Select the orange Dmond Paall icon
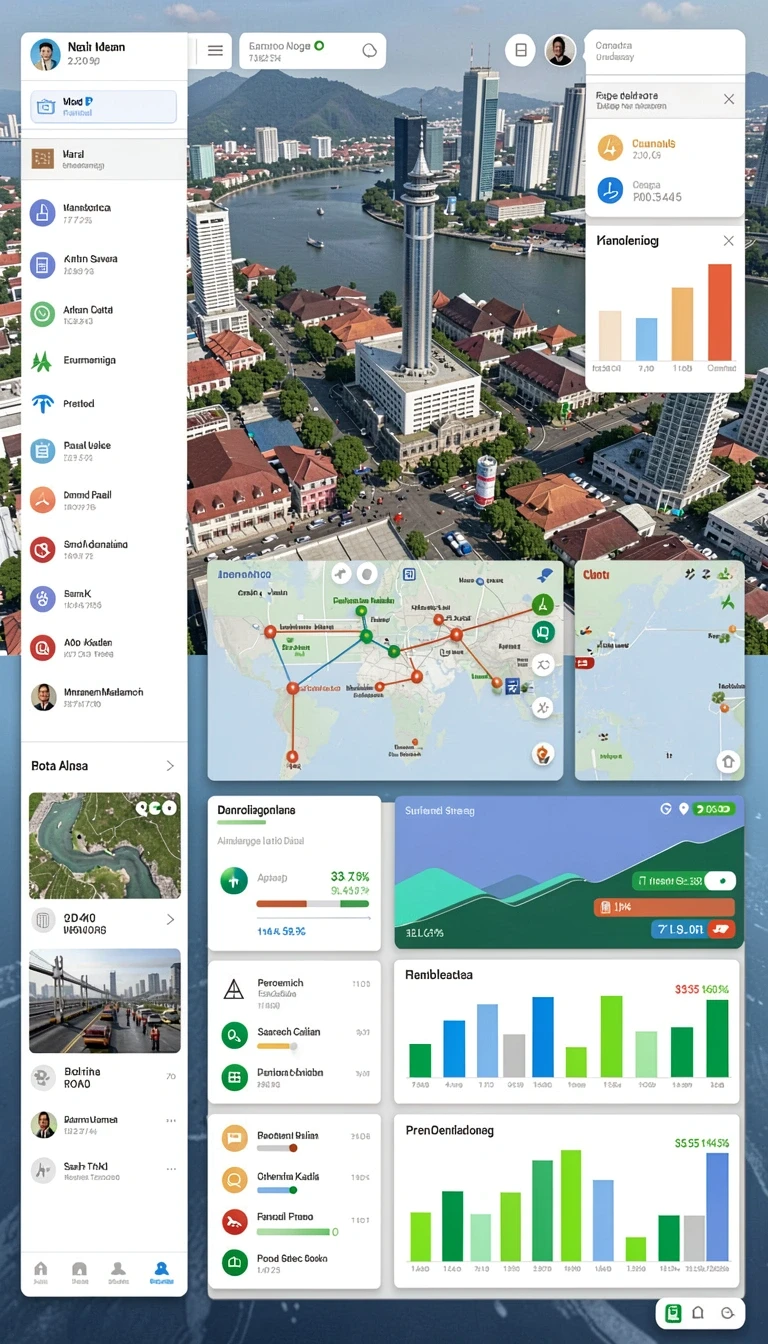The image size is (768, 1344). point(42,500)
